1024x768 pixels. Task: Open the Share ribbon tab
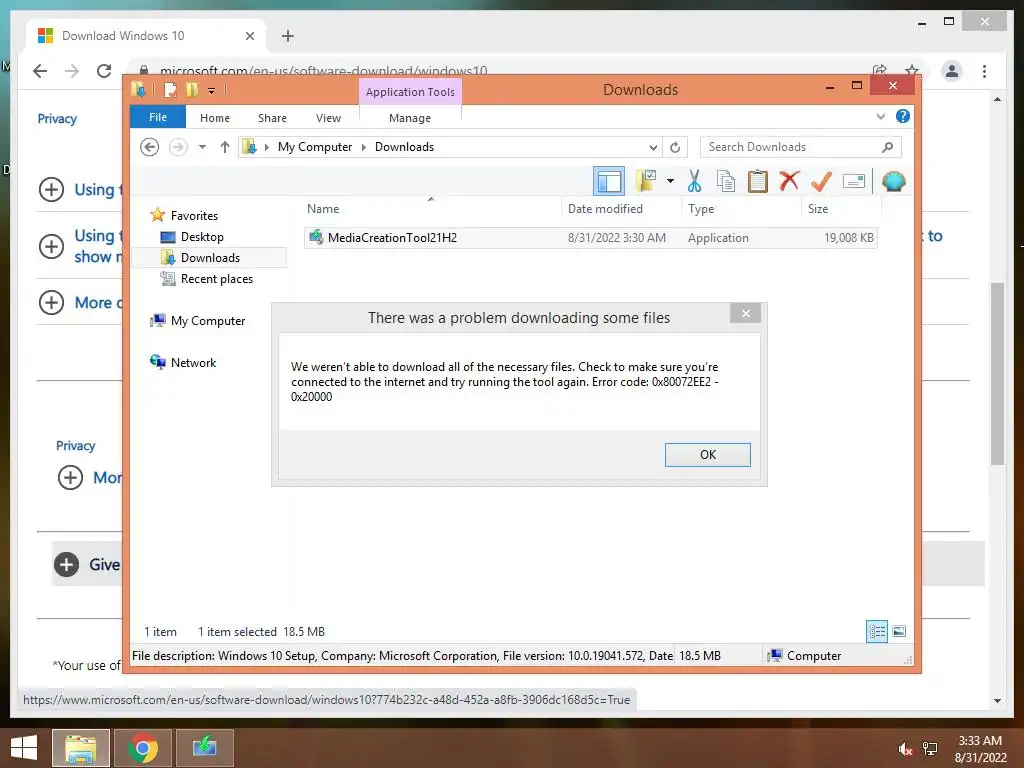[x=272, y=118]
